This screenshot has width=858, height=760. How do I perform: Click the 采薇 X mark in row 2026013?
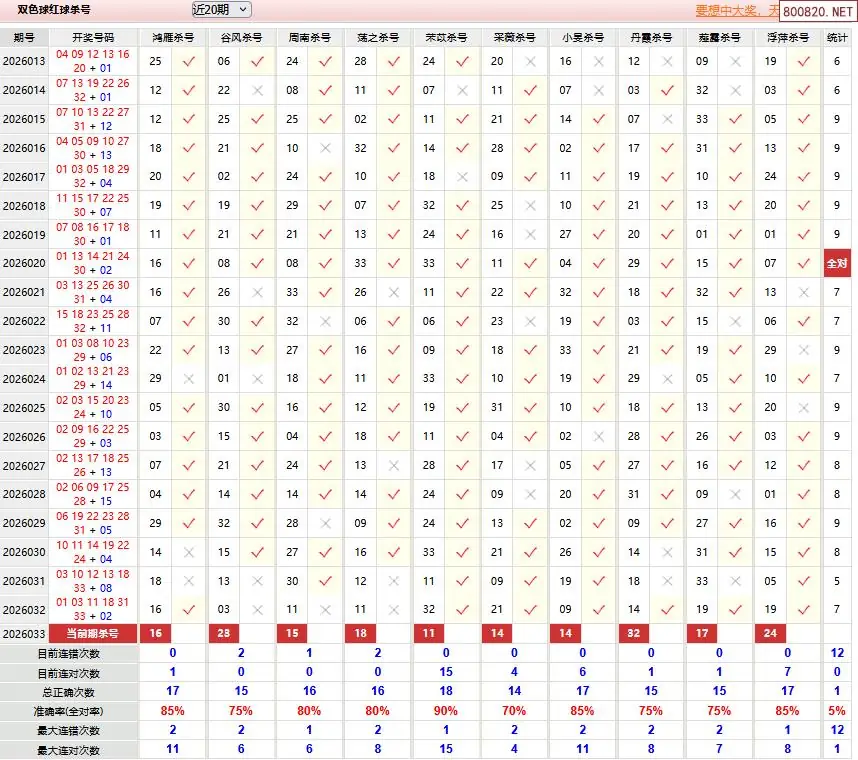tap(530, 61)
